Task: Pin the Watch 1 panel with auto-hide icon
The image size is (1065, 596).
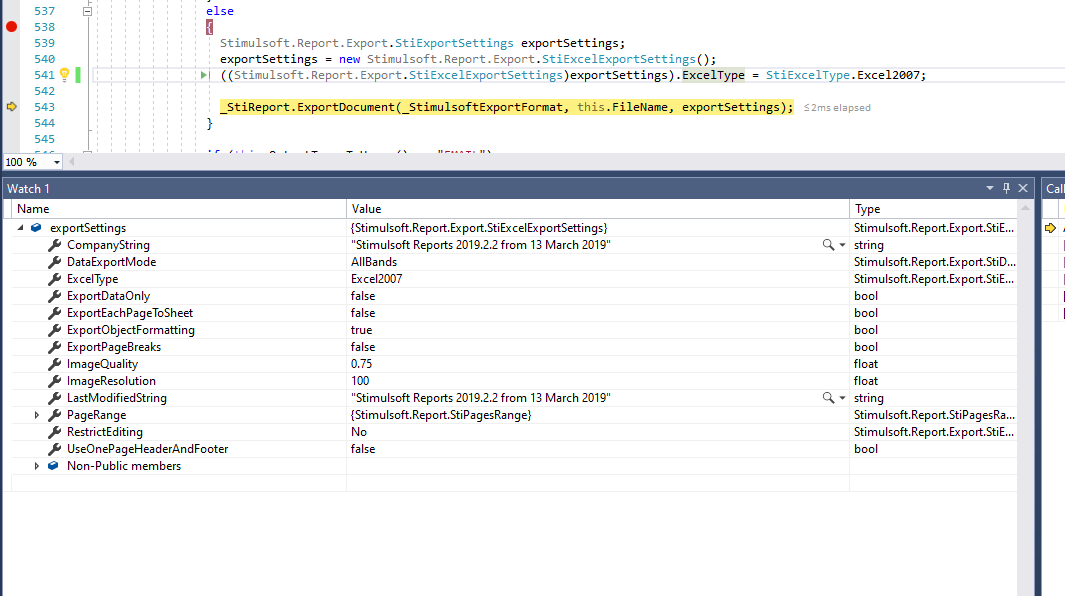Action: (x=1007, y=188)
